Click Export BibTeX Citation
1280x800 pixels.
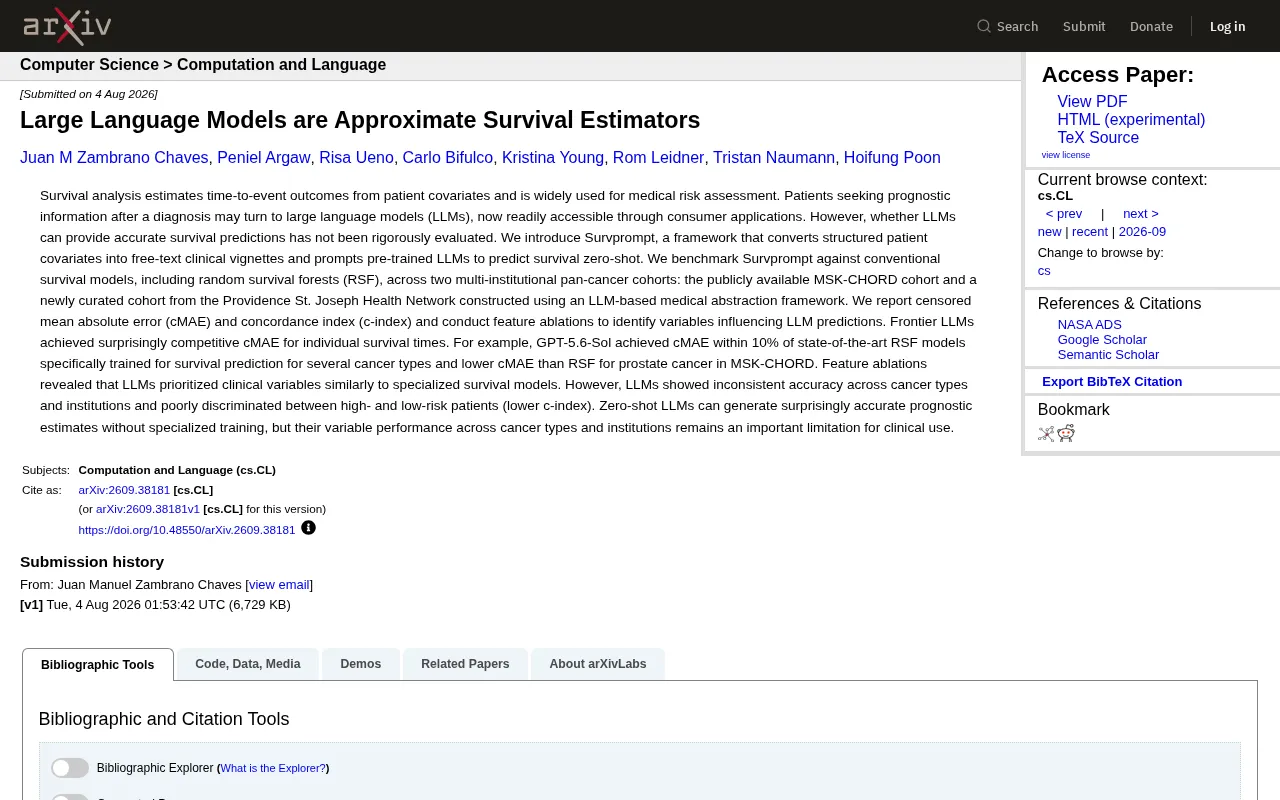[1112, 382]
